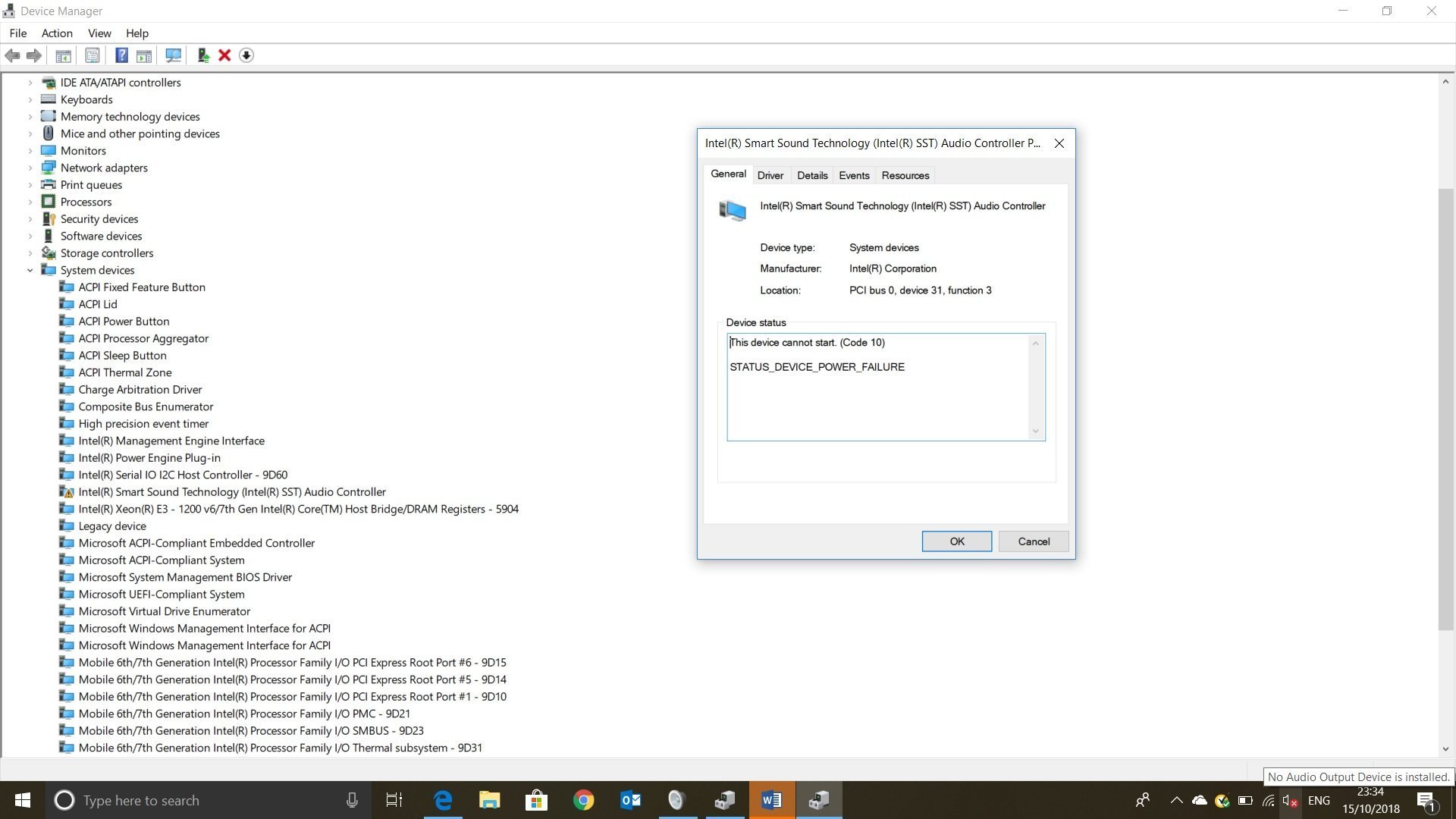
Task: Click the Scan for hardware changes monitor icon
Action: (174, 55)
